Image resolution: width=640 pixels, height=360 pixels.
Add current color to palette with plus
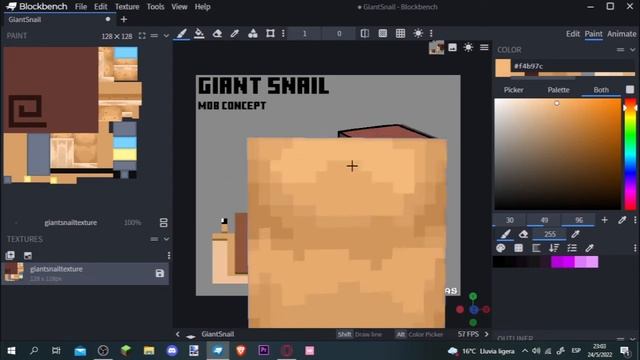coord(604,220)
